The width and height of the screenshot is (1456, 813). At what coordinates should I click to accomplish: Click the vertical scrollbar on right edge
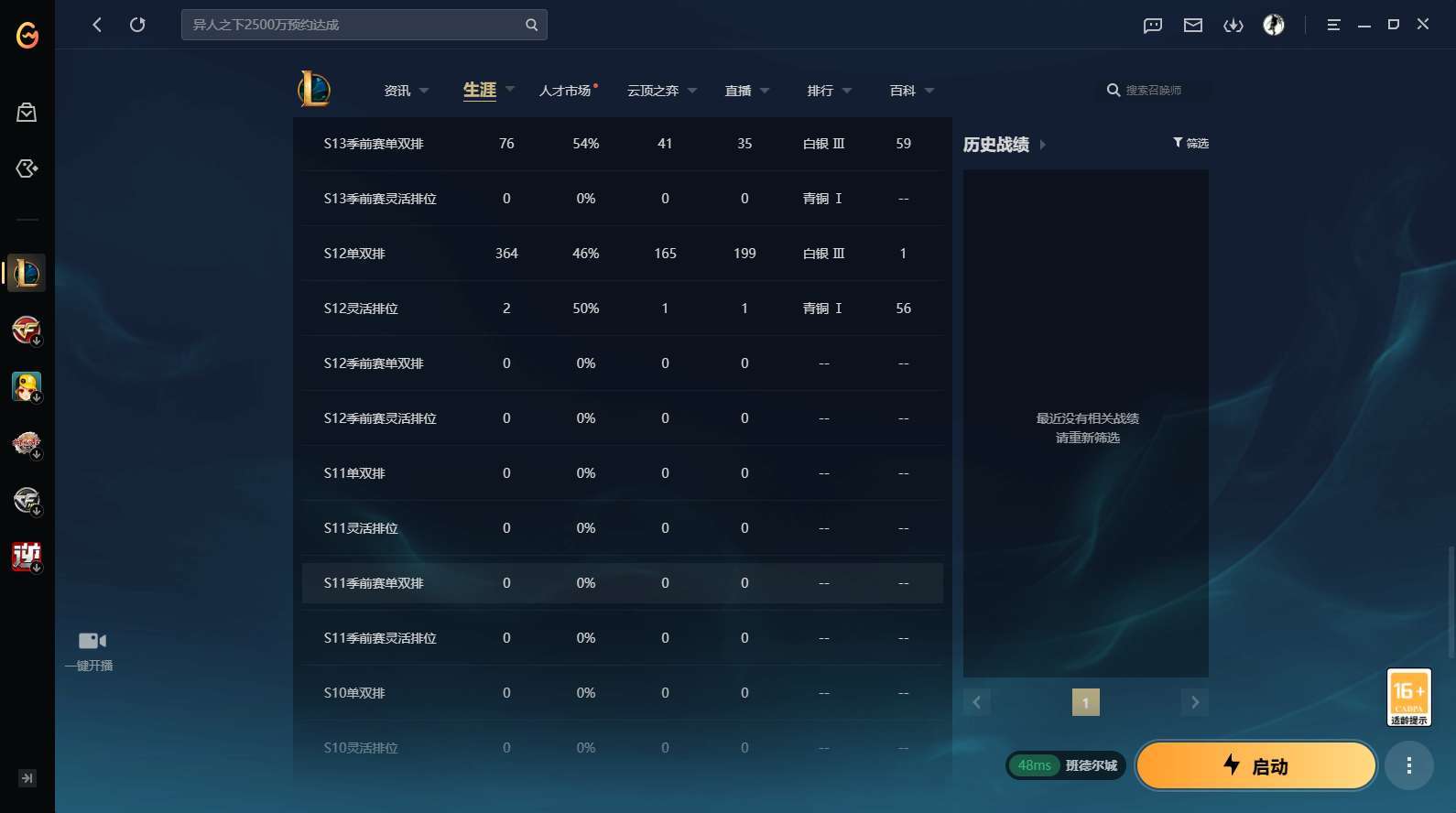pos(1451,602)
